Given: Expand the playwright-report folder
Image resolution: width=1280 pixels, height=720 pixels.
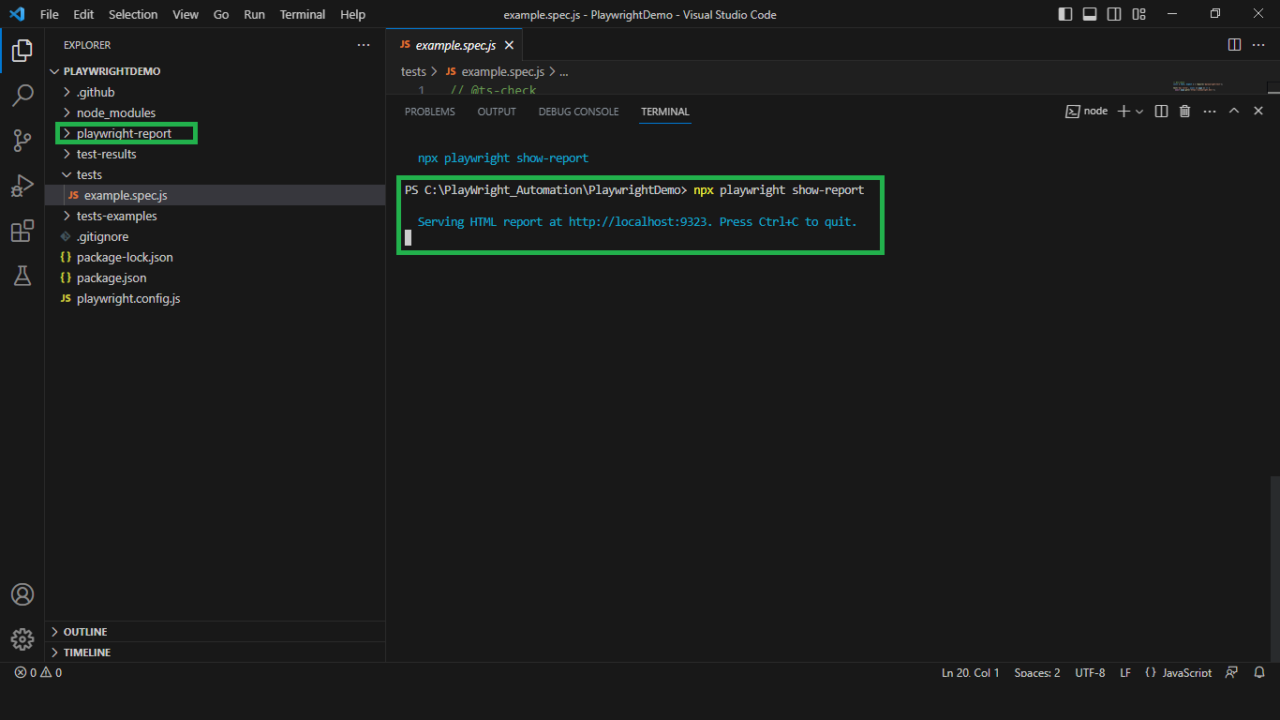Looking at the screenshot, I should pos(124,133).
